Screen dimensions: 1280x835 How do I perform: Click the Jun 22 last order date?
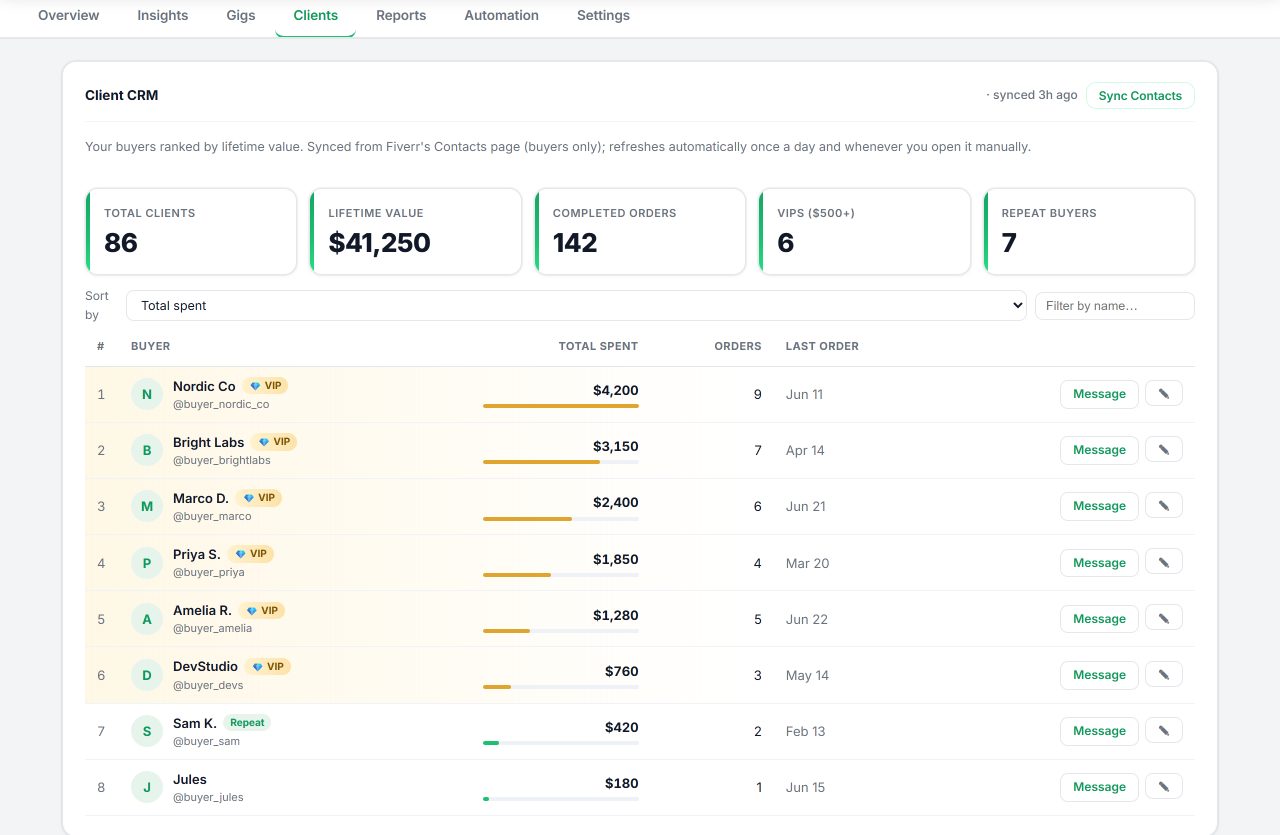tap(807, 619)
